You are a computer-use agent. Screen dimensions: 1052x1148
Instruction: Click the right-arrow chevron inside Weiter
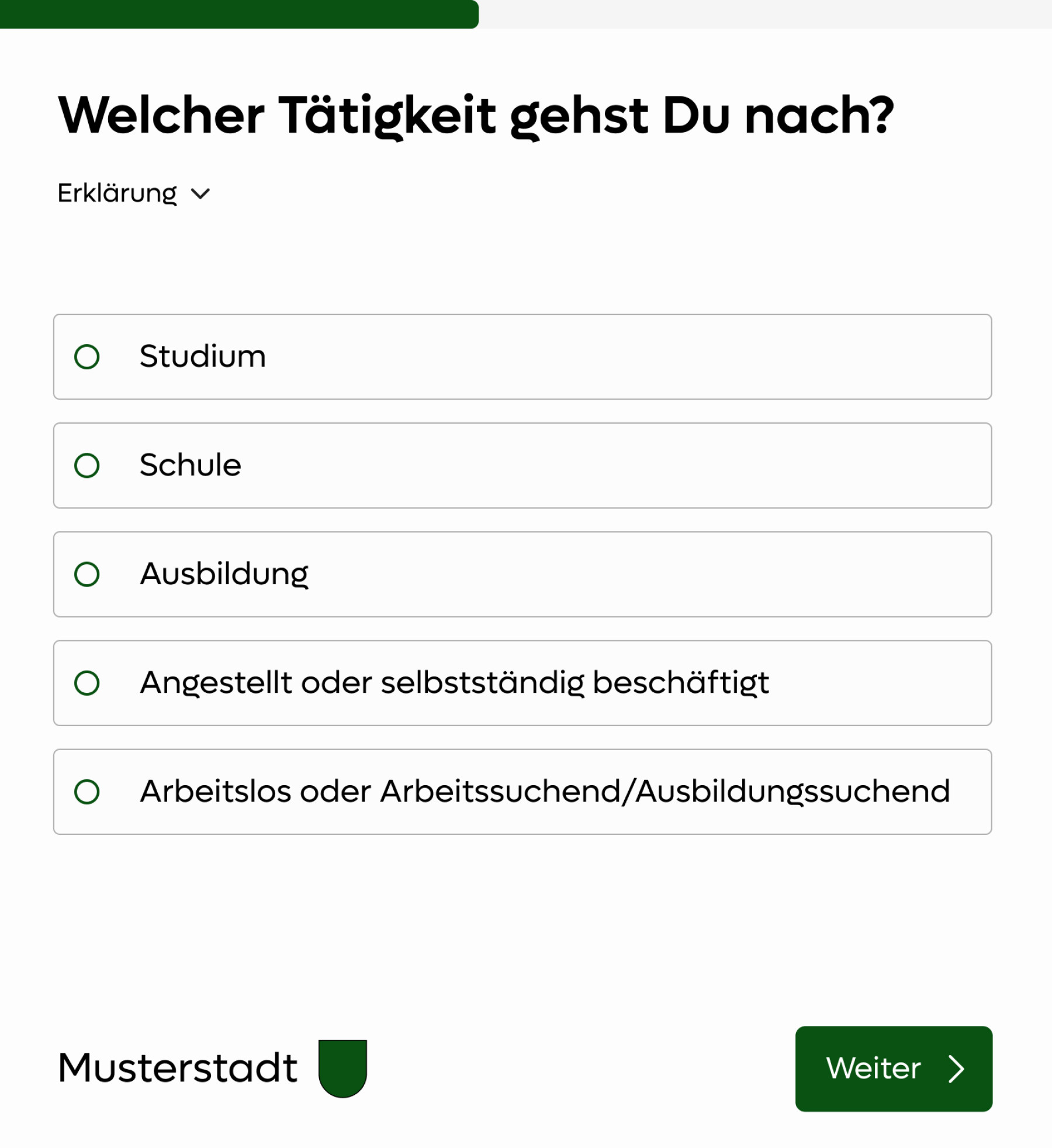pos(957,1068)
